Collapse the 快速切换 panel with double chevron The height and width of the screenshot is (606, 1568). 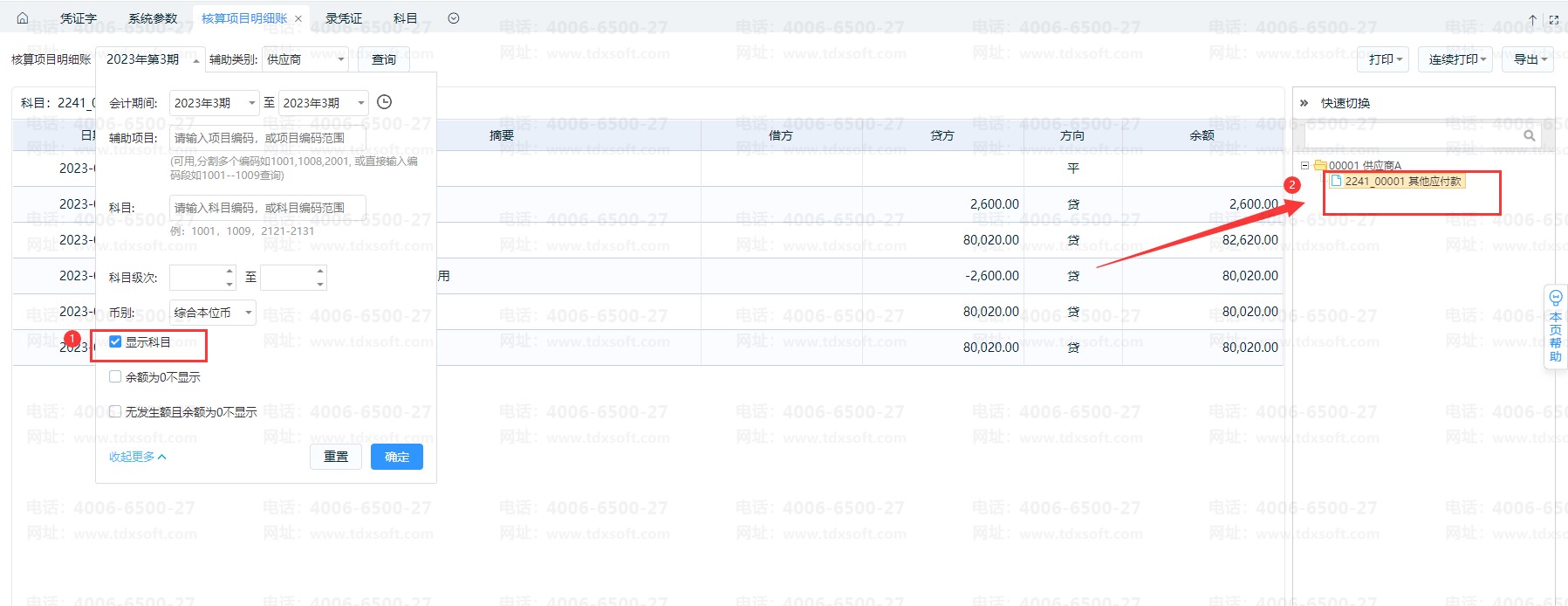point(1304,103)
